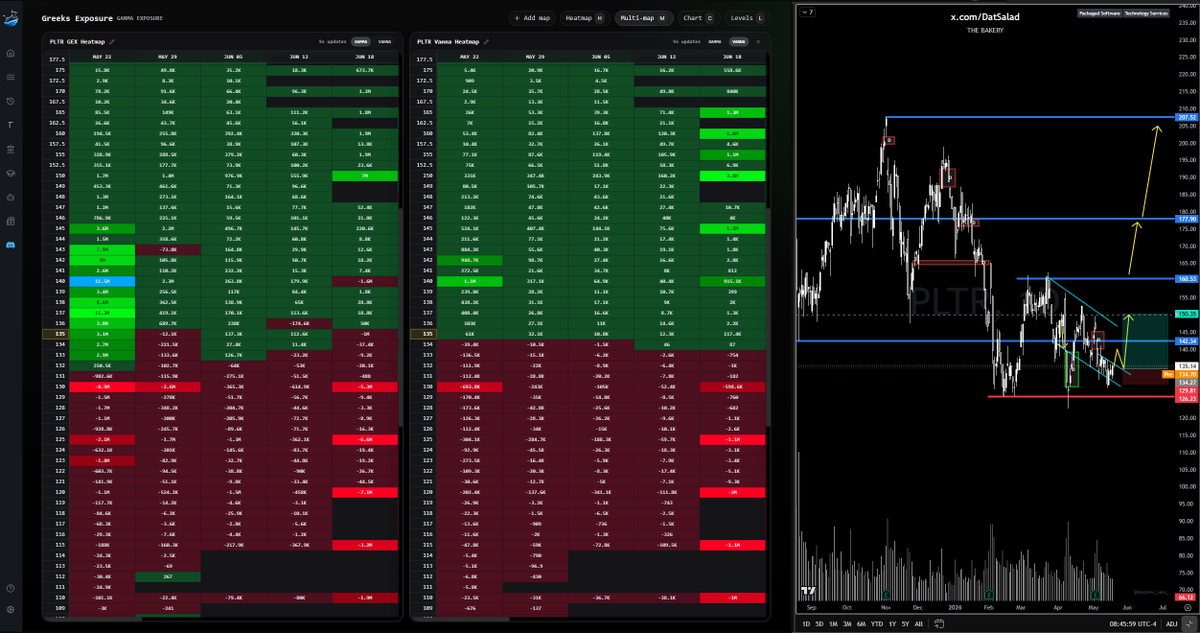
Task: Switch to Multi-map view
Action: (643, 18)
